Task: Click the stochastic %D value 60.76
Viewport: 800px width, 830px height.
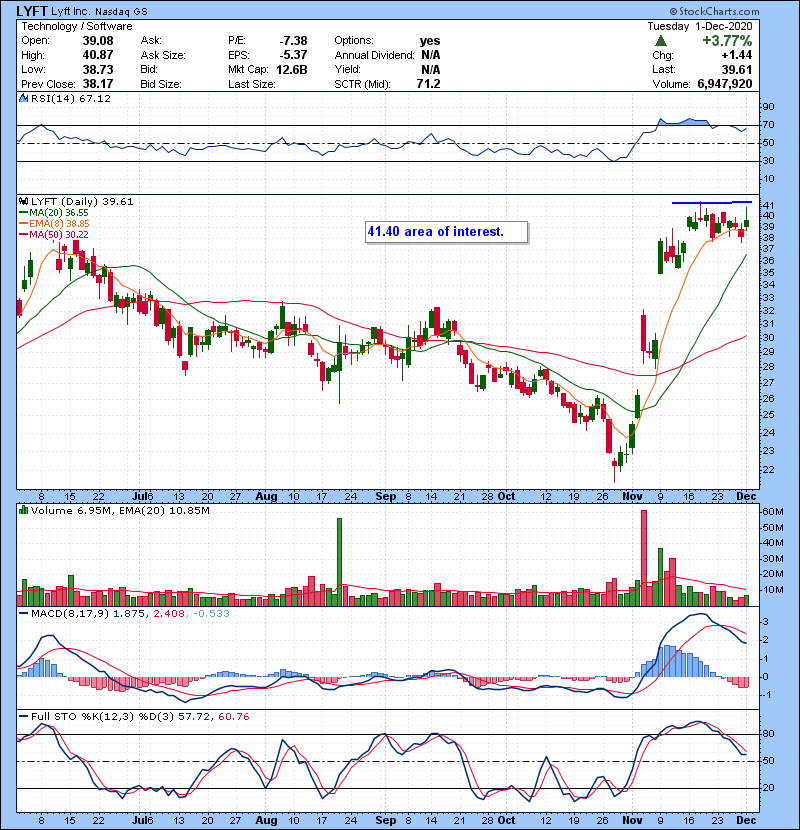Action: 233,716
